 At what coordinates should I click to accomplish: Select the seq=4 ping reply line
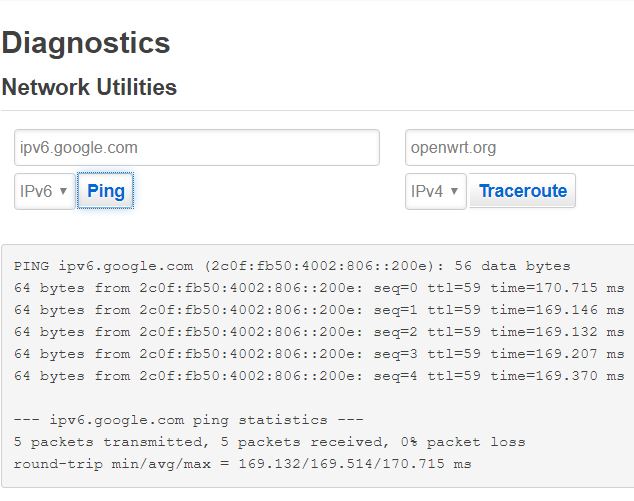coord(319,376)
